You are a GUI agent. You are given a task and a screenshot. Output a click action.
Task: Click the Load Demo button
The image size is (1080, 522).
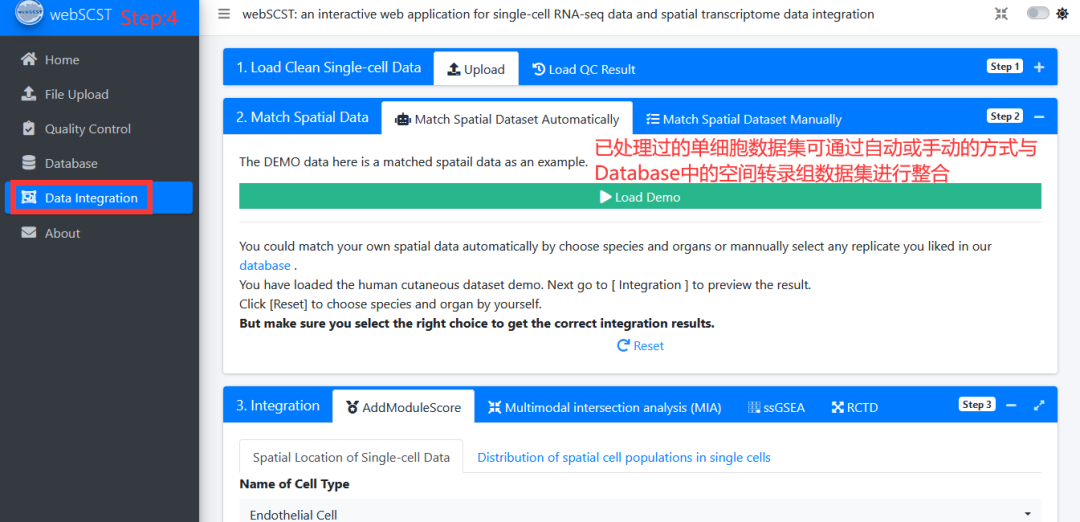pos(640,196)
